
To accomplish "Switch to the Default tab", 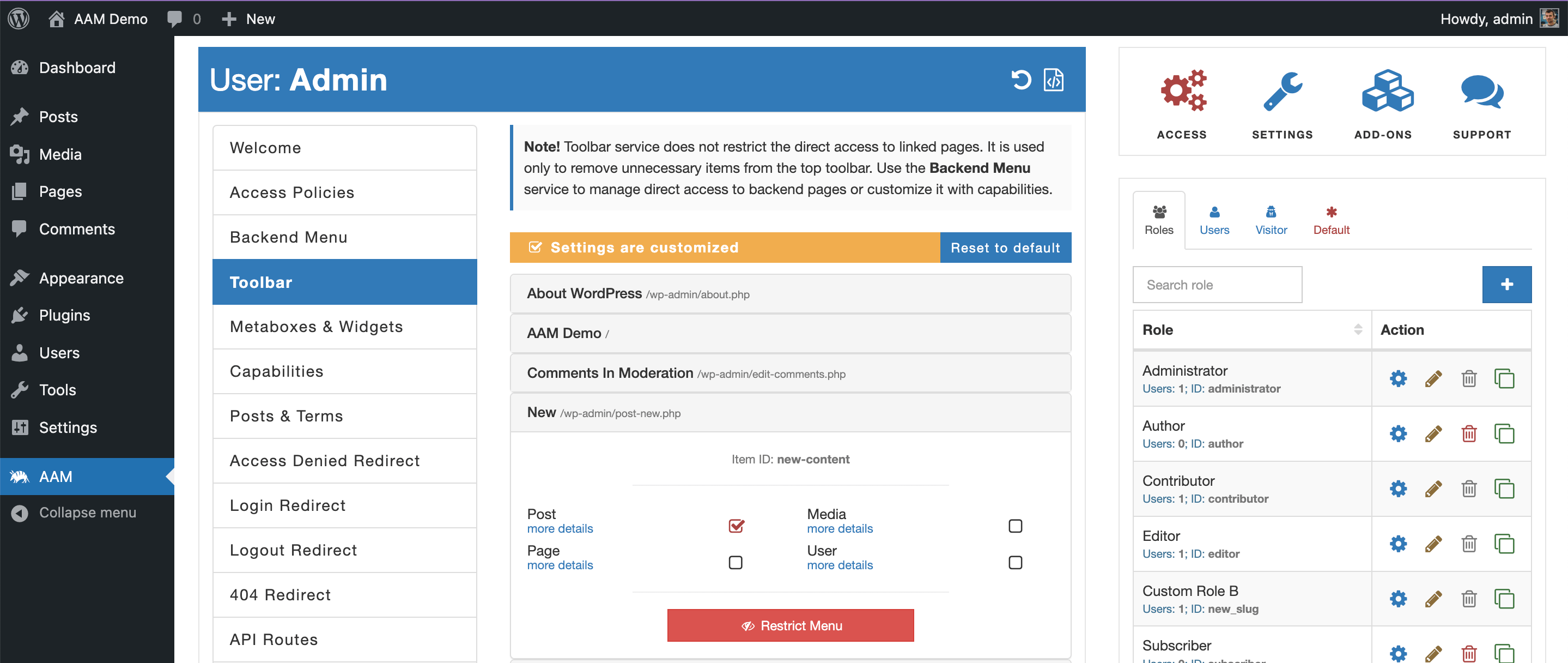I will point(1331,221).
